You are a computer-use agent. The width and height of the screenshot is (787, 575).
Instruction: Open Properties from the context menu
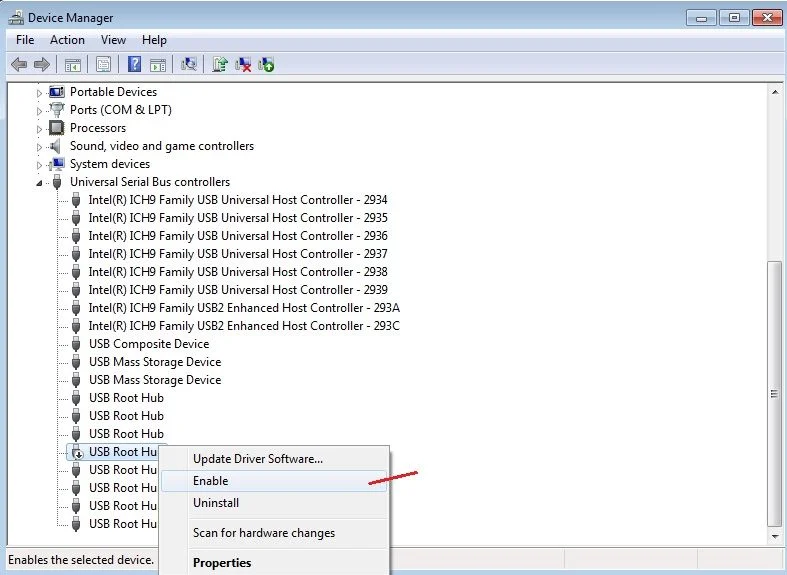[x=274, y=562]
